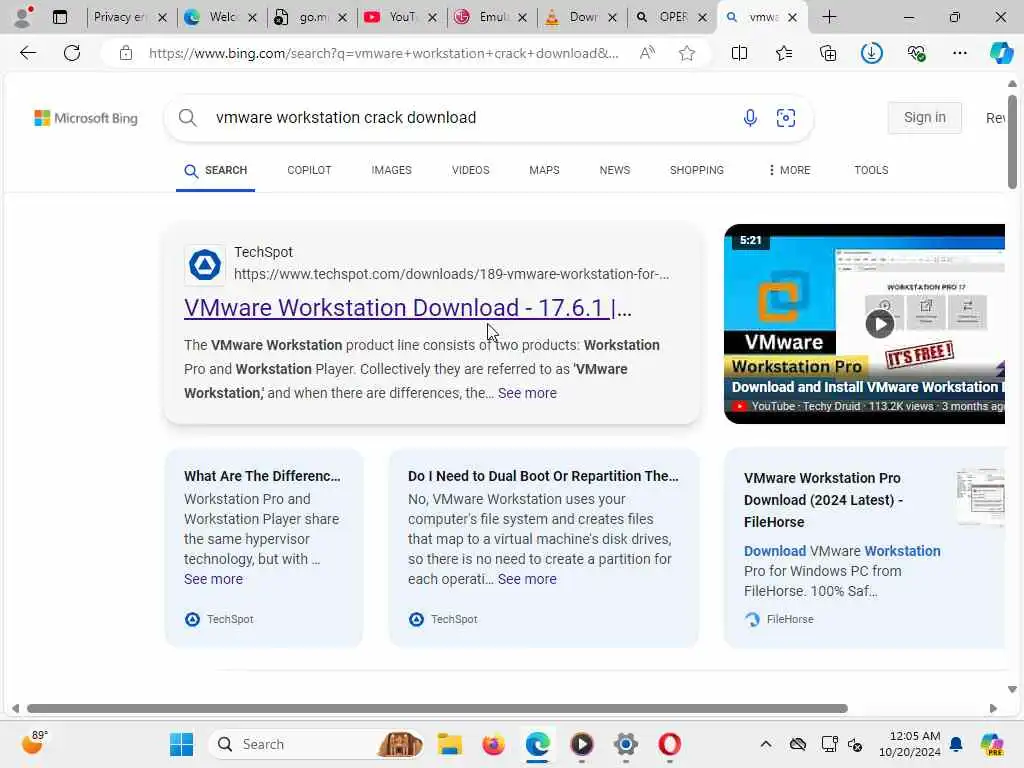Show the Downloads icon in toolbar

(872, 53)
